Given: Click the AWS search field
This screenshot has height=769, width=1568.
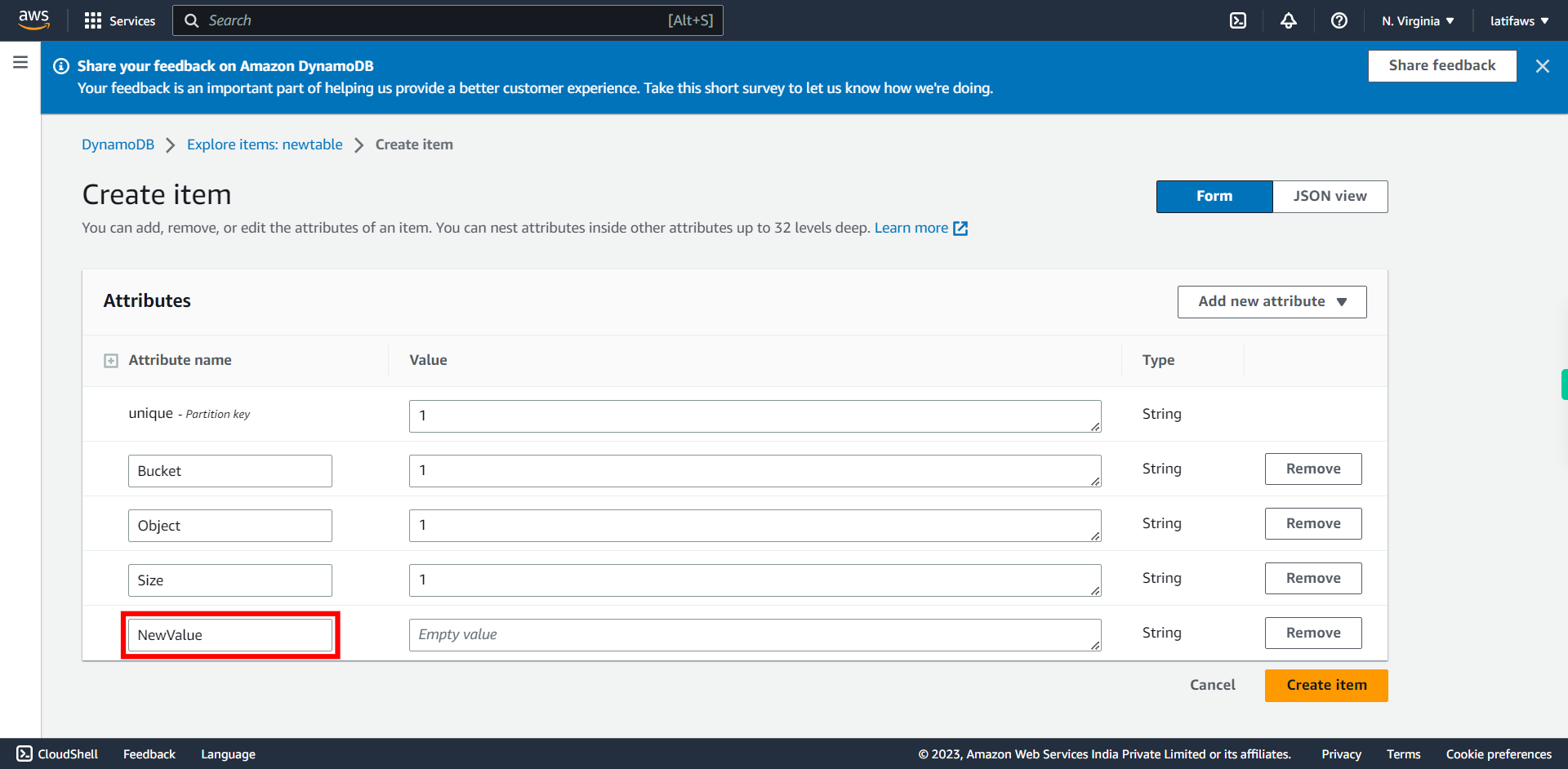Looking at the screenshot, I should (448, 20).
